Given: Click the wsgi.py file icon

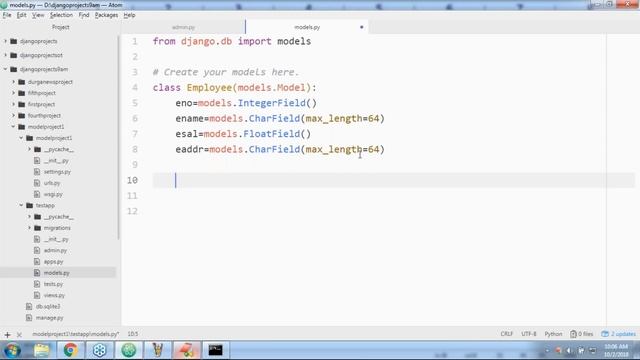Looking at the screenshot, I should coord(37,194).
